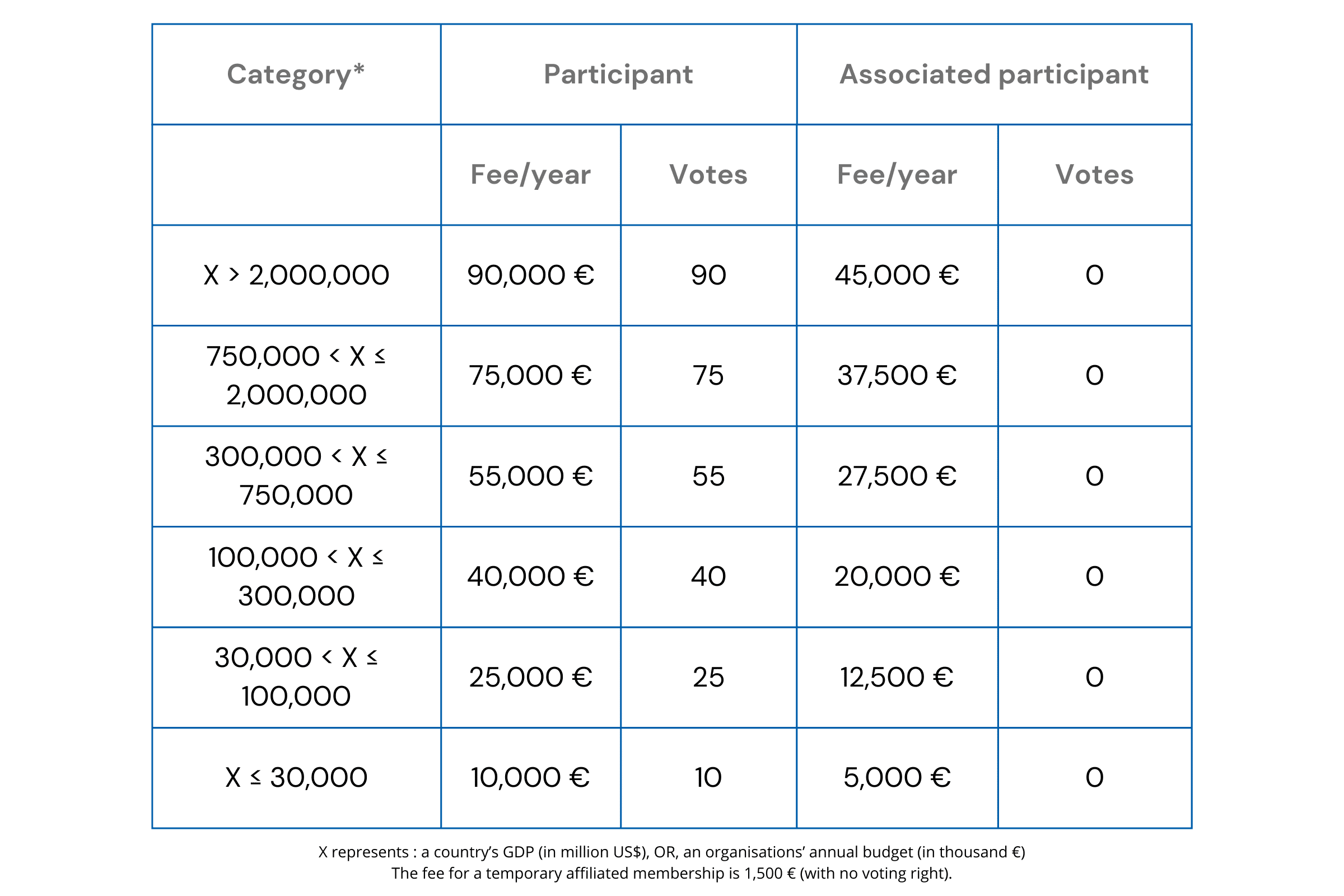The height and width of the screenshot is (896, 1344).
Task: Select the 40,000 € fee cell
Action: click(x=530, y=577)
